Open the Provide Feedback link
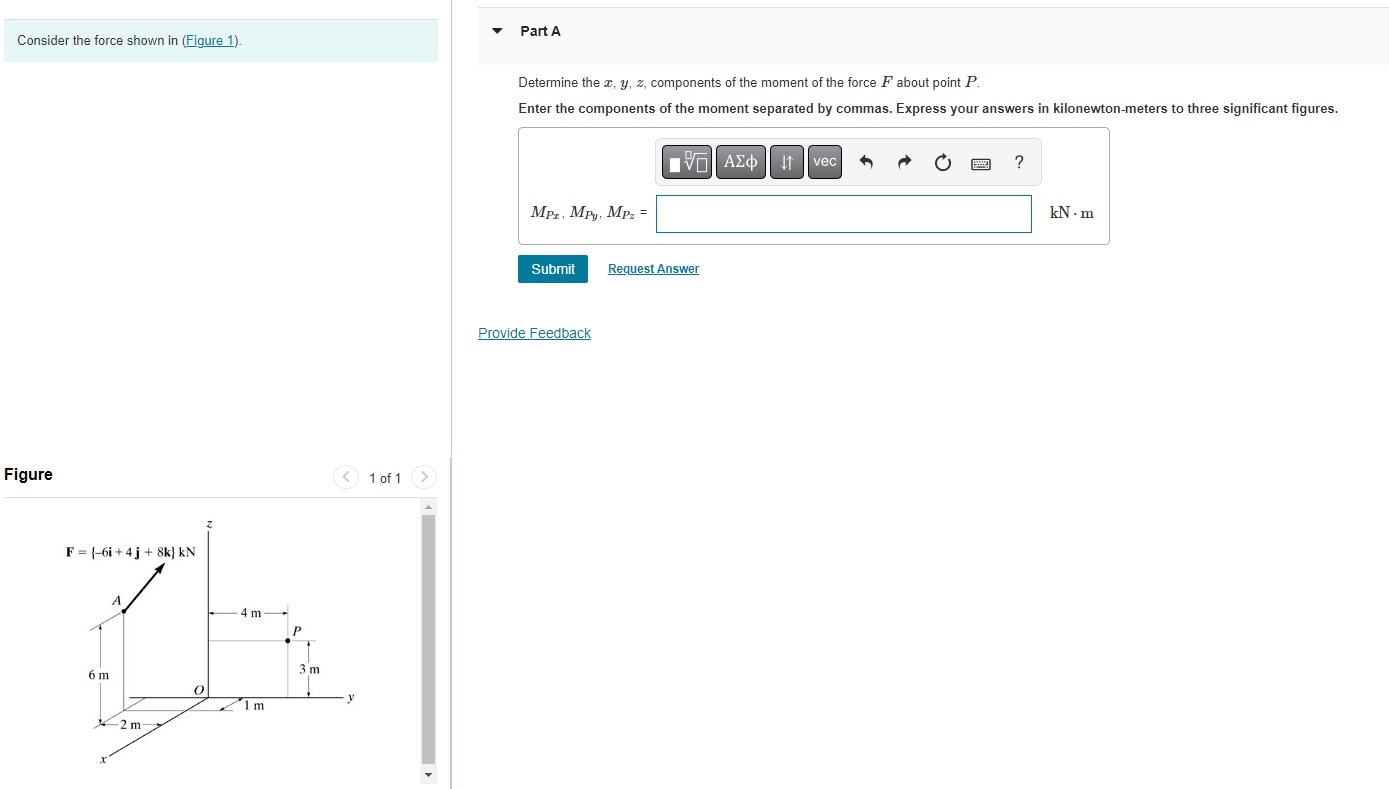 point(534,332)
